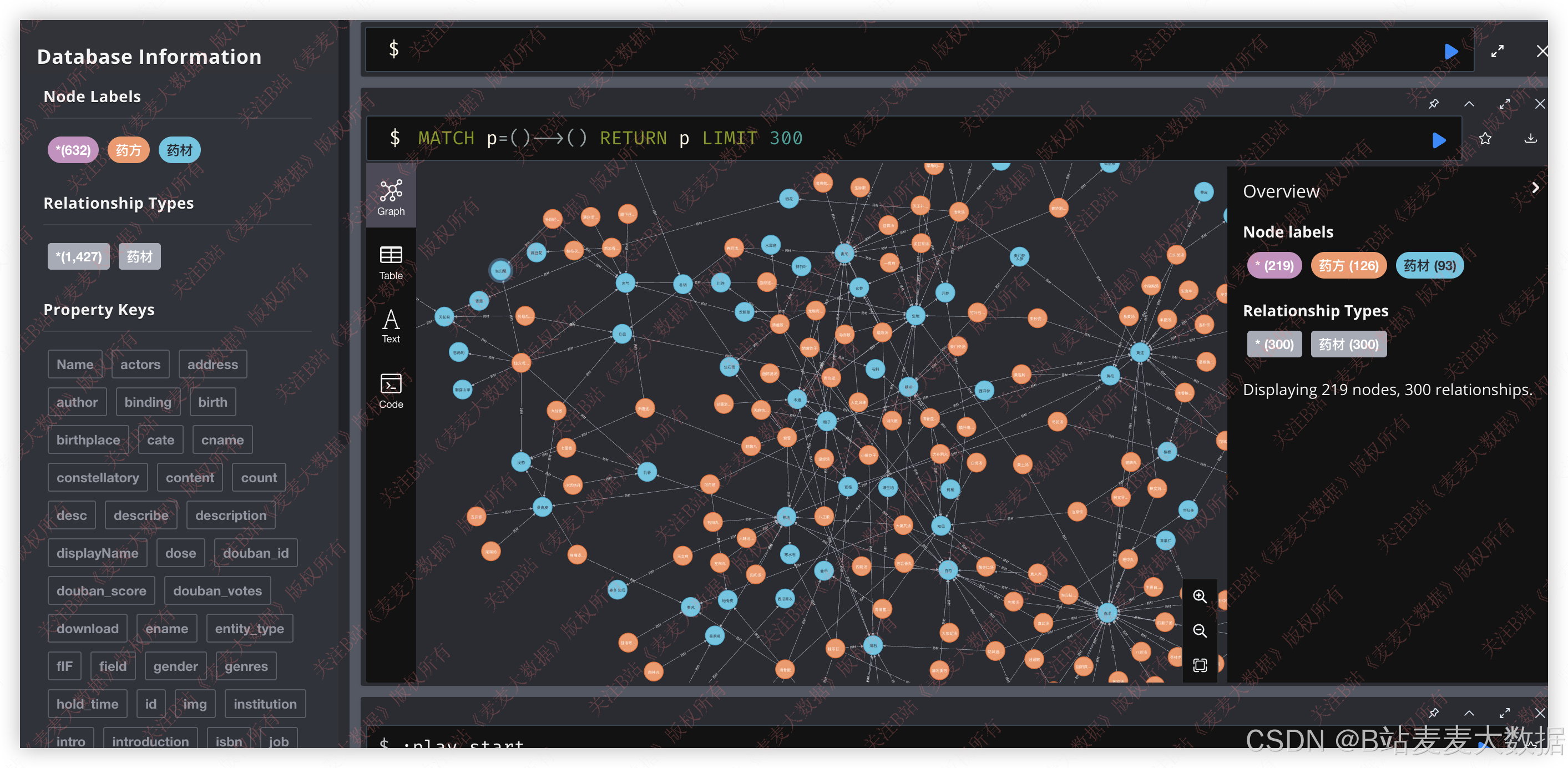The image size is (1568, 768).
Task: Favorite the query using star icon
Action: [x=1485, y=139]
